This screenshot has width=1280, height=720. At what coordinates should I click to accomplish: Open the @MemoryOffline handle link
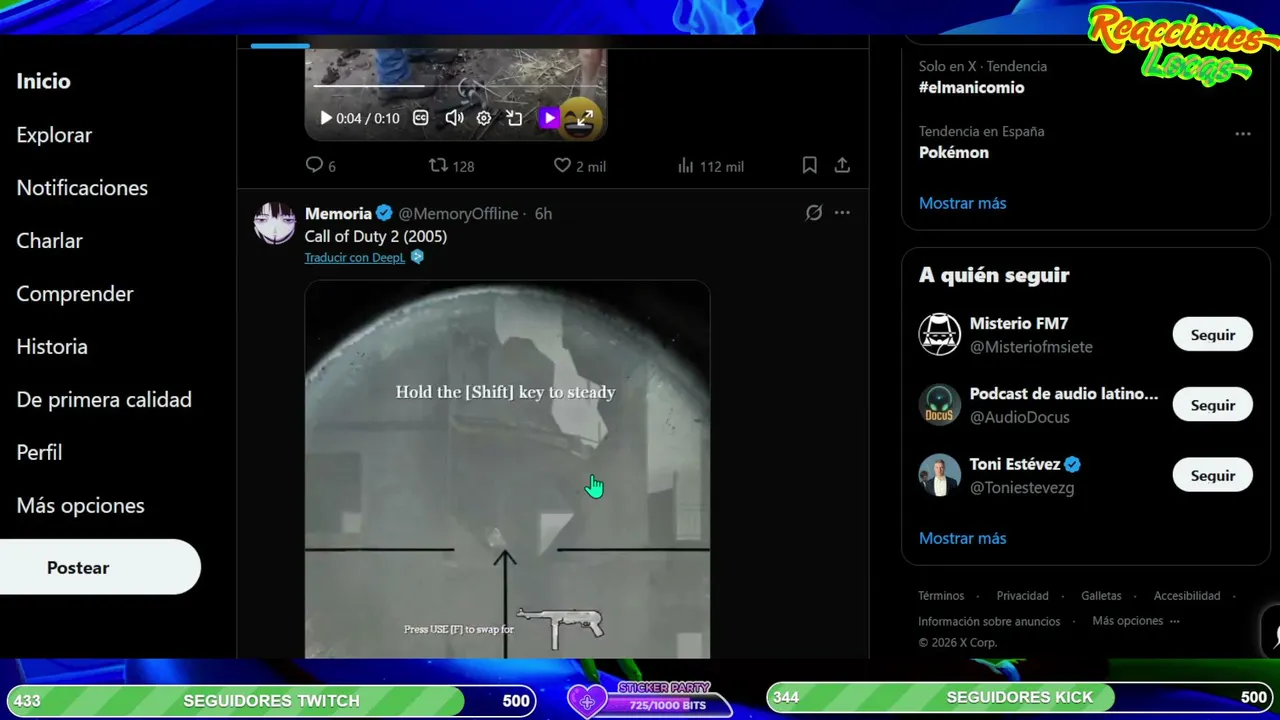[459, 214]
